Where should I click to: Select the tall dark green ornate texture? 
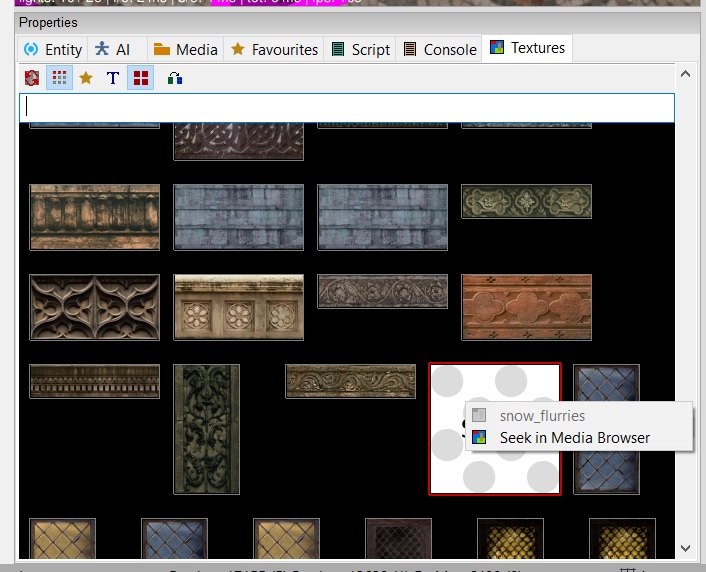[206, 429]
